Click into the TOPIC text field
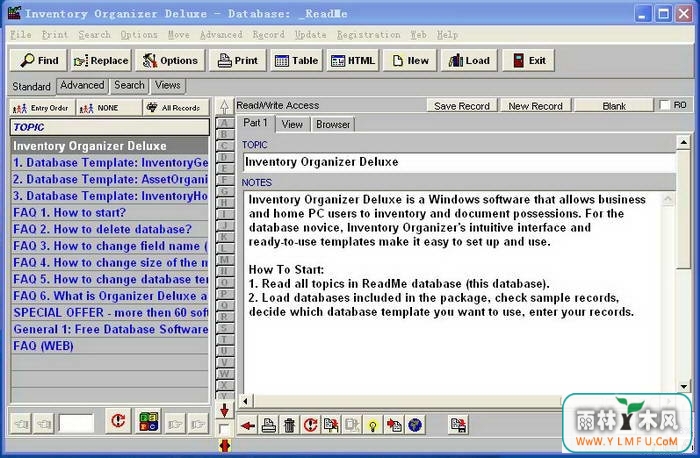 pos(459,162)
